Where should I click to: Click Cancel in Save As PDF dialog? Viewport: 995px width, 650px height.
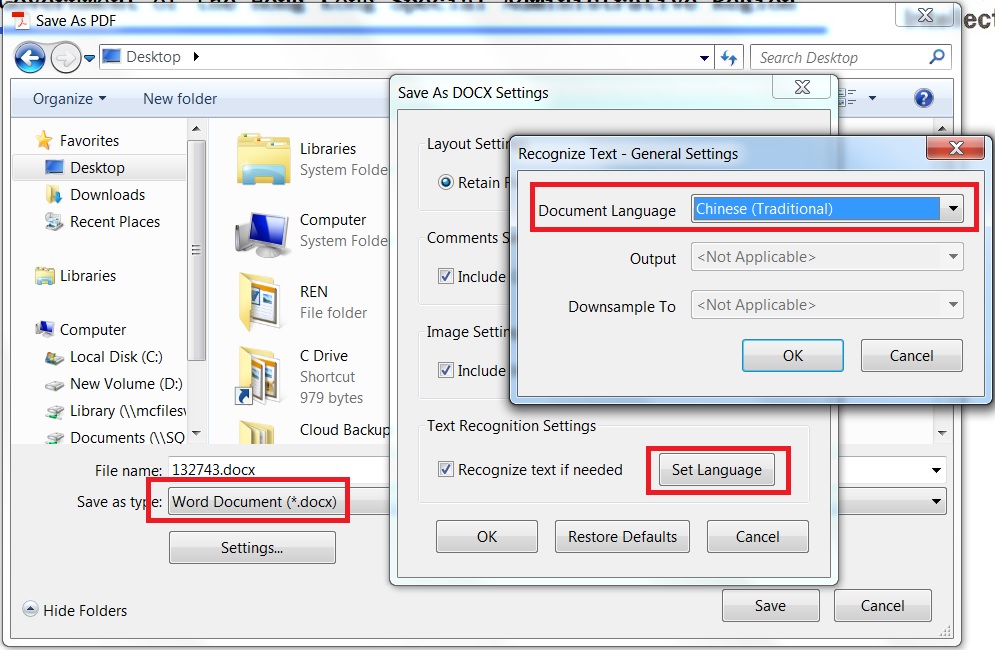coord(883,606)
